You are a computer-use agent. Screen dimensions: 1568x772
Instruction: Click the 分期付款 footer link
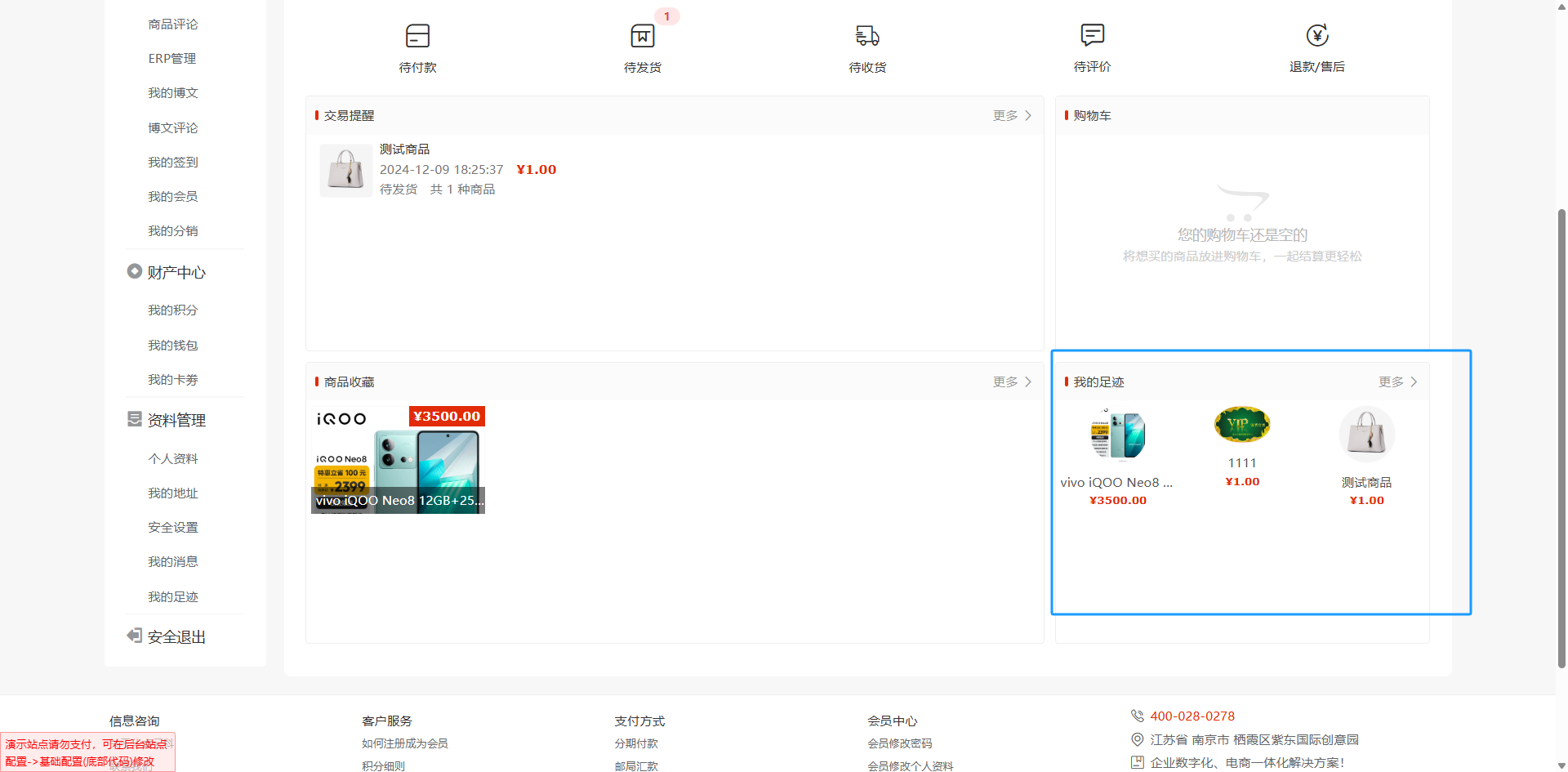coord(636,743)
